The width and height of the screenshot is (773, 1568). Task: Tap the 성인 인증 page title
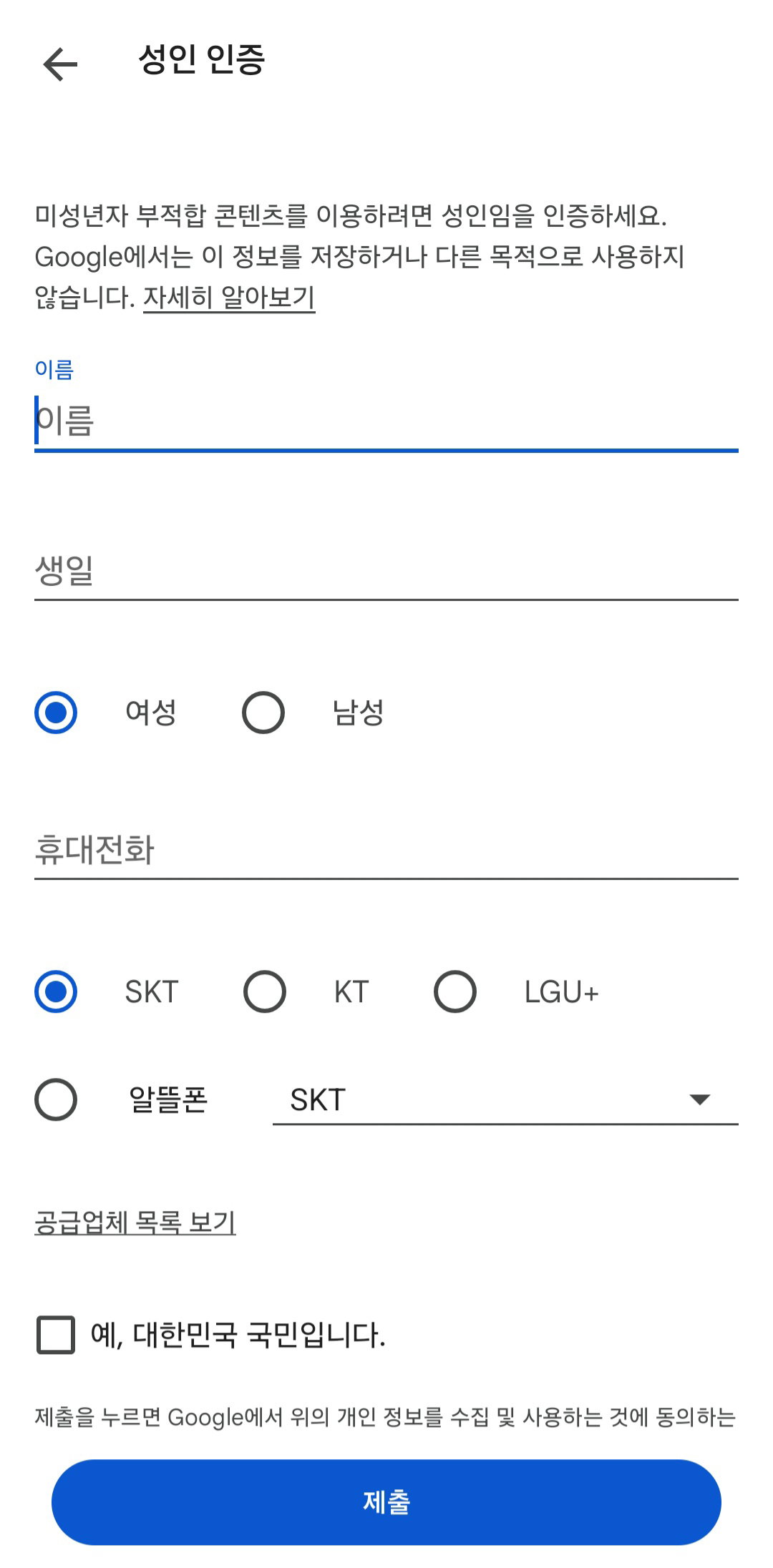(202, 59)
